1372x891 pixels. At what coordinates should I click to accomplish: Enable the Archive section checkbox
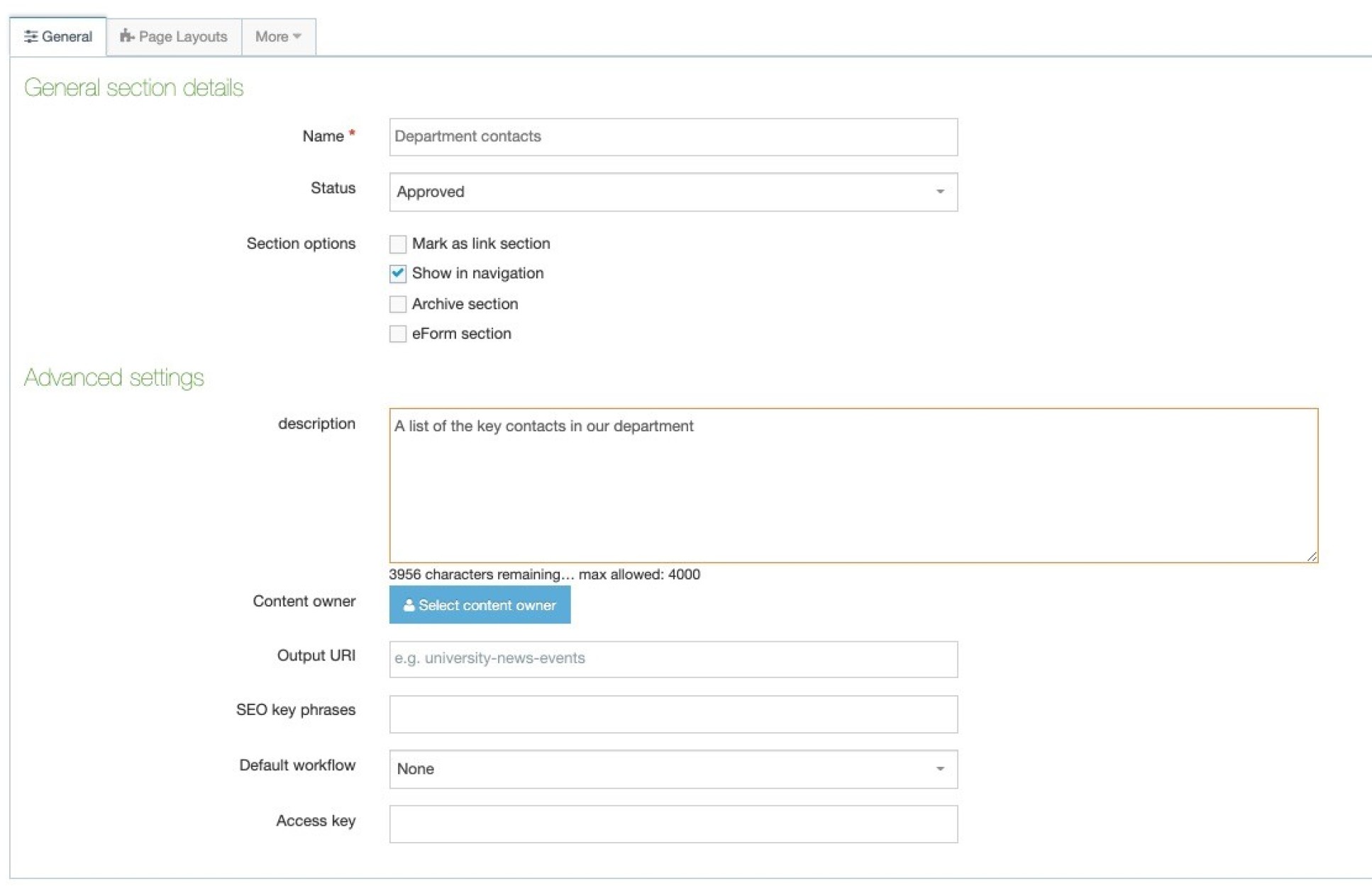(397, 297)
